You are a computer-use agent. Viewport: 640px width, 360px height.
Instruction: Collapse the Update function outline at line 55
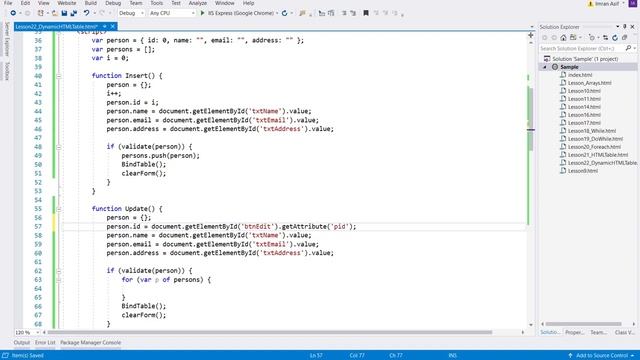59,209
